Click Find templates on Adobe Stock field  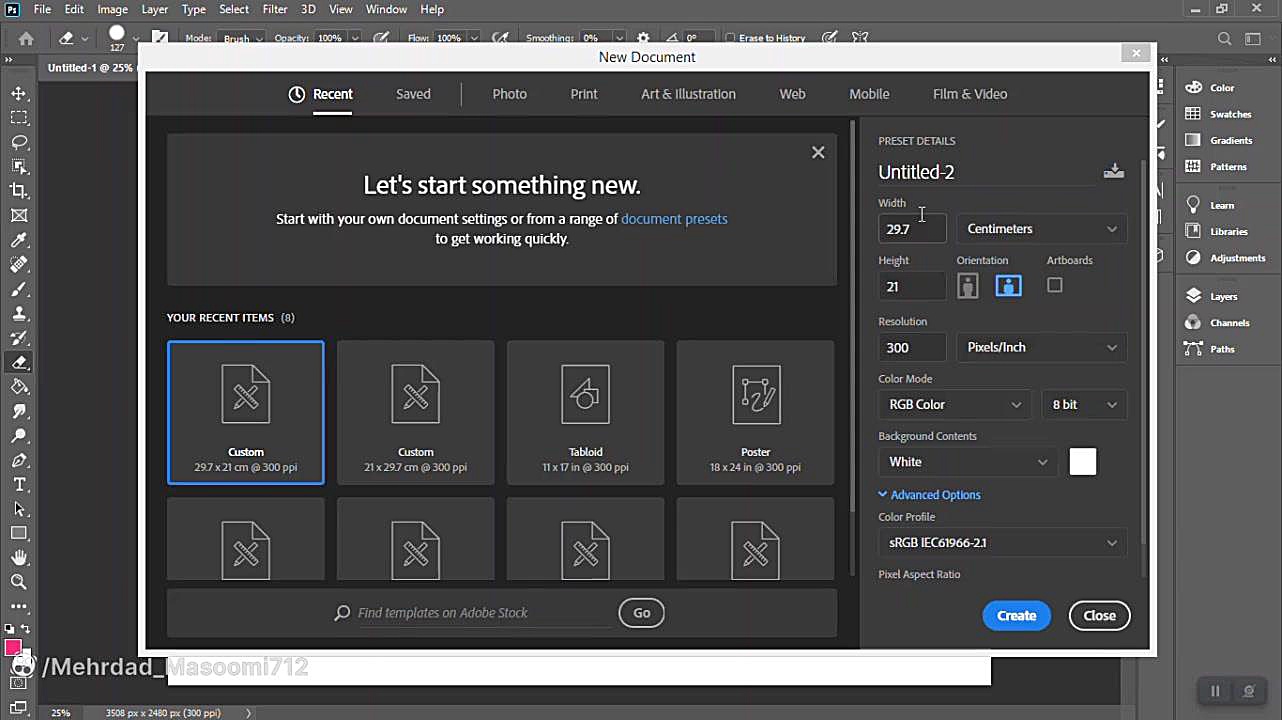[x=482, y=613]
